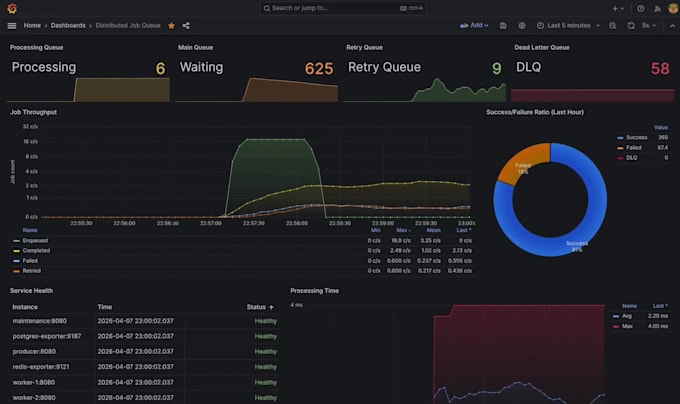Open the Job Throughput panel title

(x=33, y=112)
